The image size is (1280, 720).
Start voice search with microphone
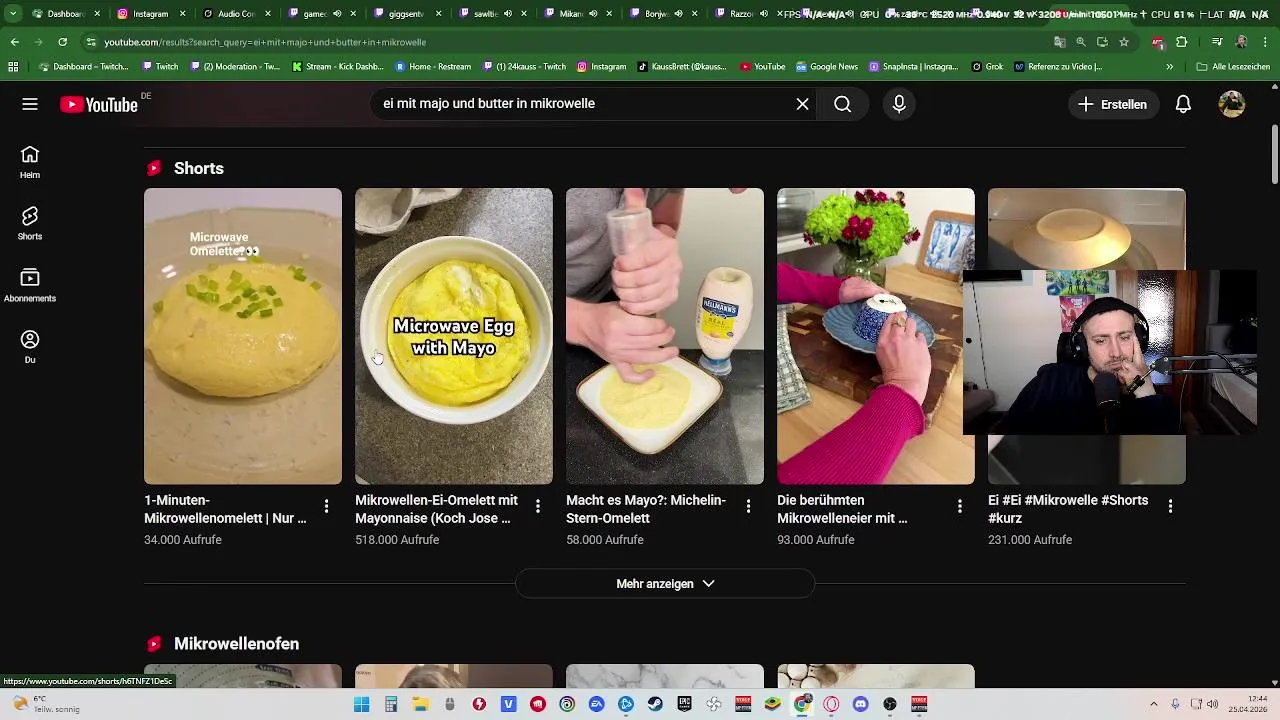click(x=899, y=104)
